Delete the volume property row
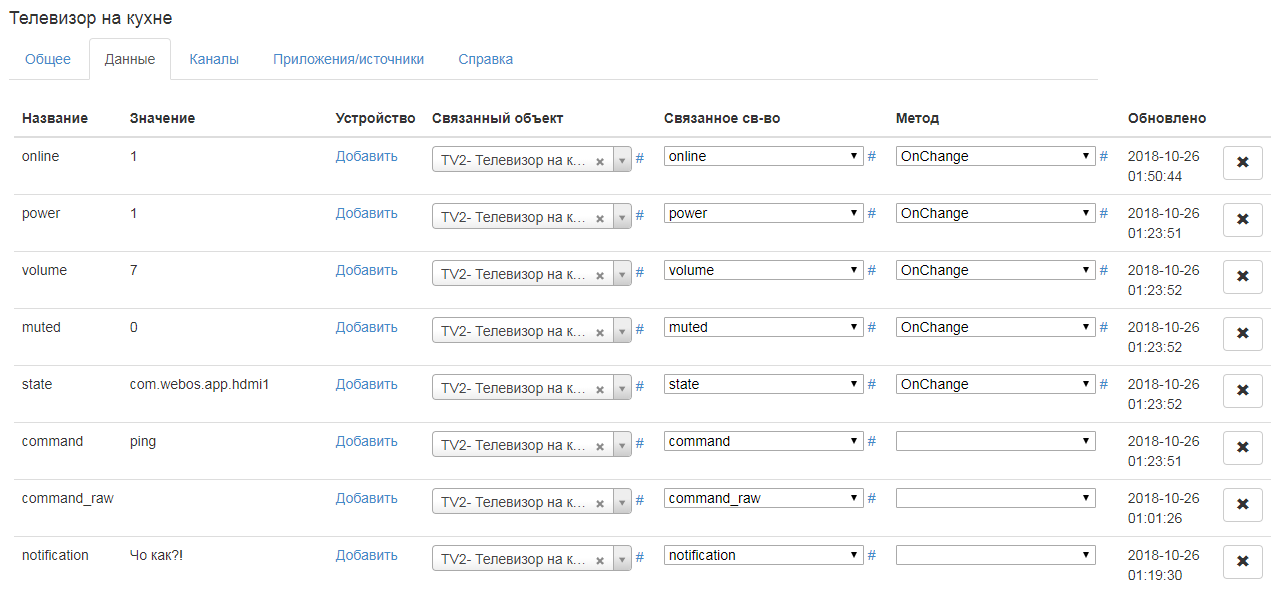 click(1242, 276)
